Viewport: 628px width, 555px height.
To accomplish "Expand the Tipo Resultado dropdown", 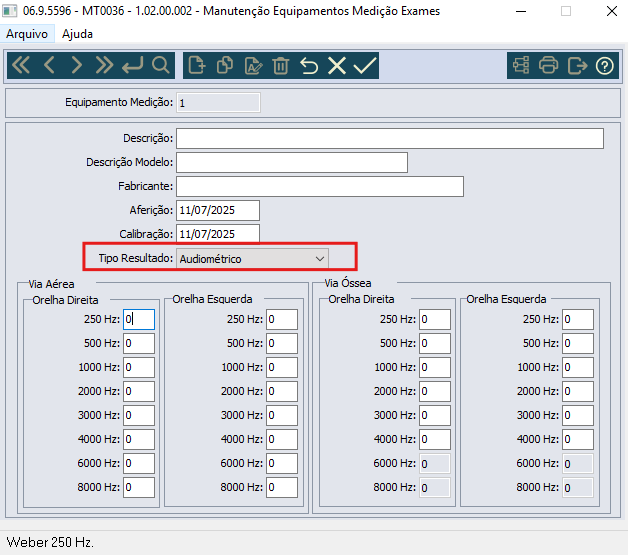I will 320,259.
